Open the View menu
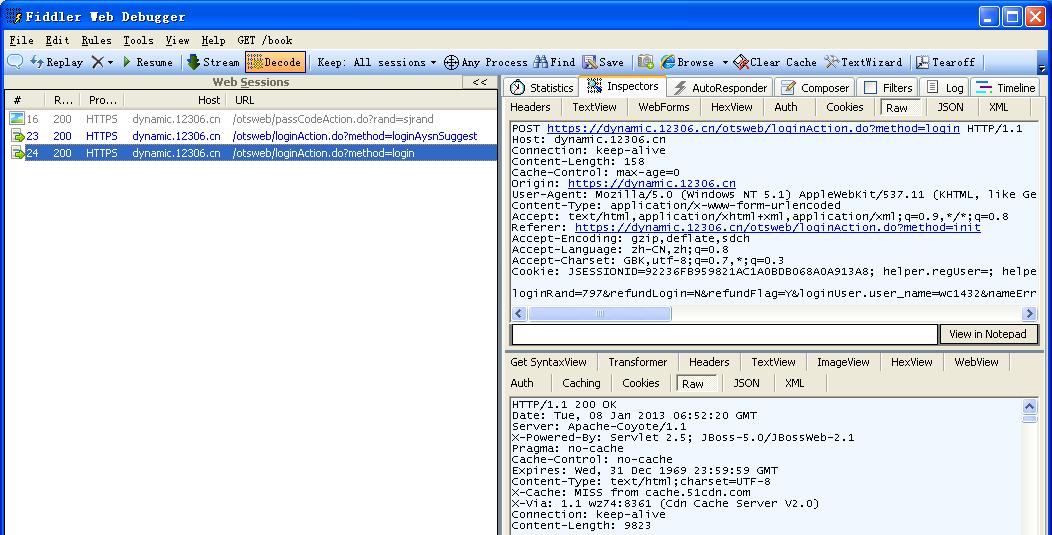This screenshot has width=1052, height=535. tap(177, 40)
